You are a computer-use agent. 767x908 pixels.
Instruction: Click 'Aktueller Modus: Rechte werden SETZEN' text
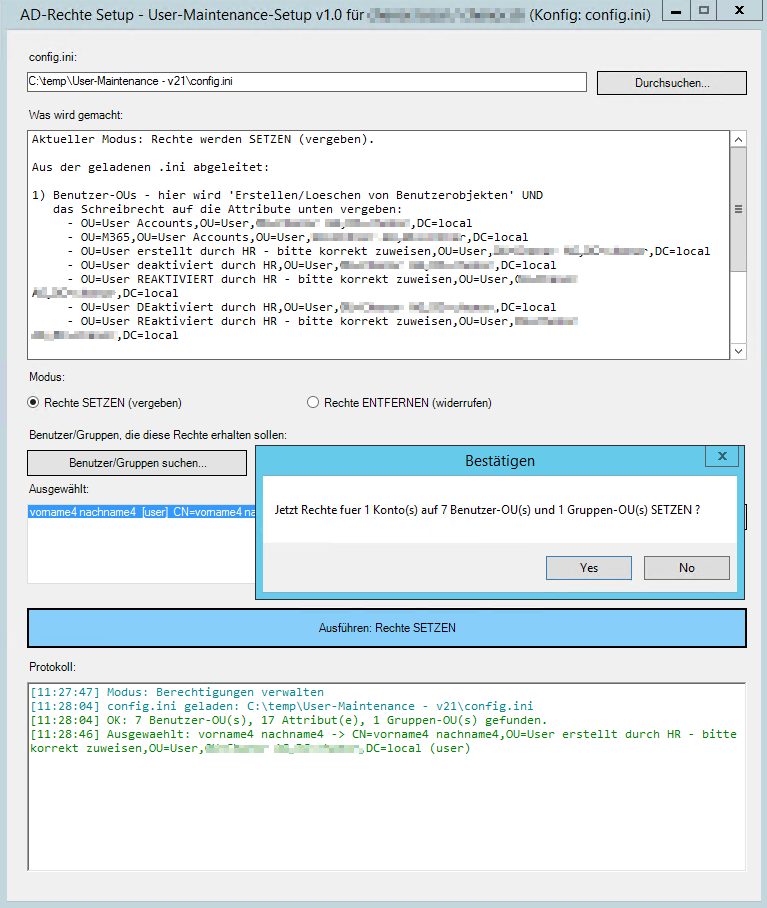coord(203,139)
